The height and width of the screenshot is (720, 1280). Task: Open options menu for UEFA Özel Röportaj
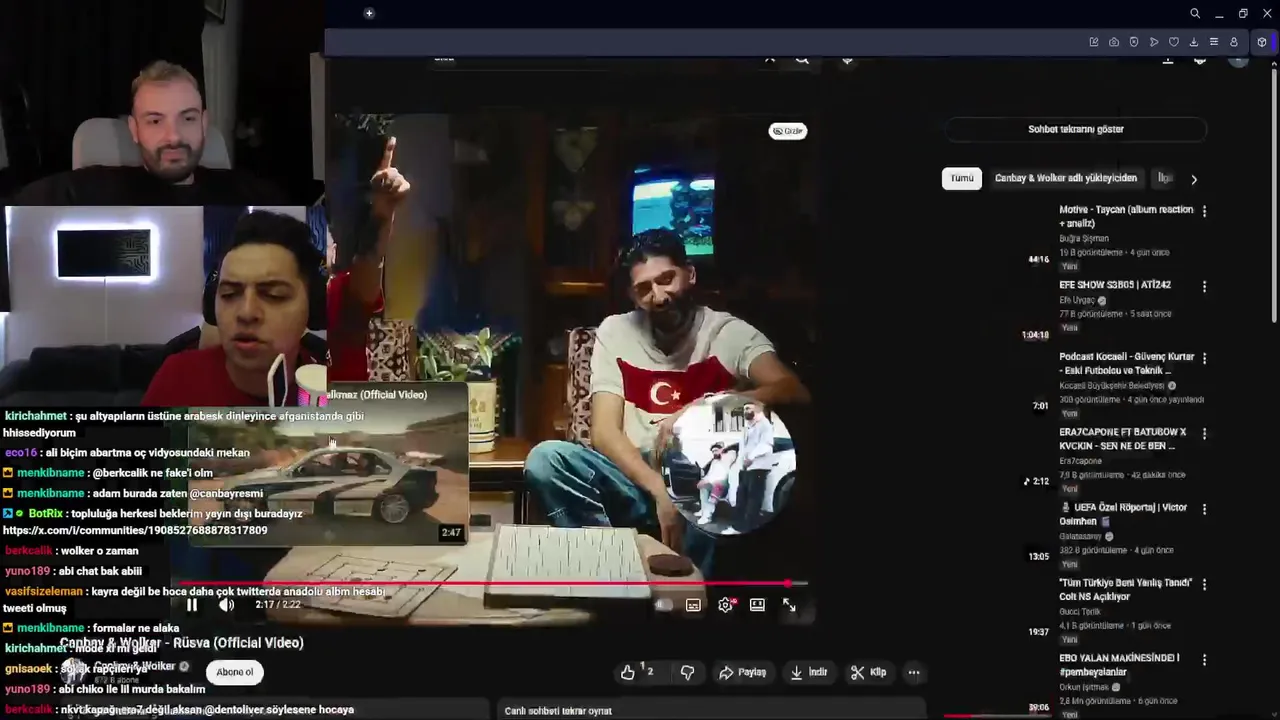click(1204, 509)
